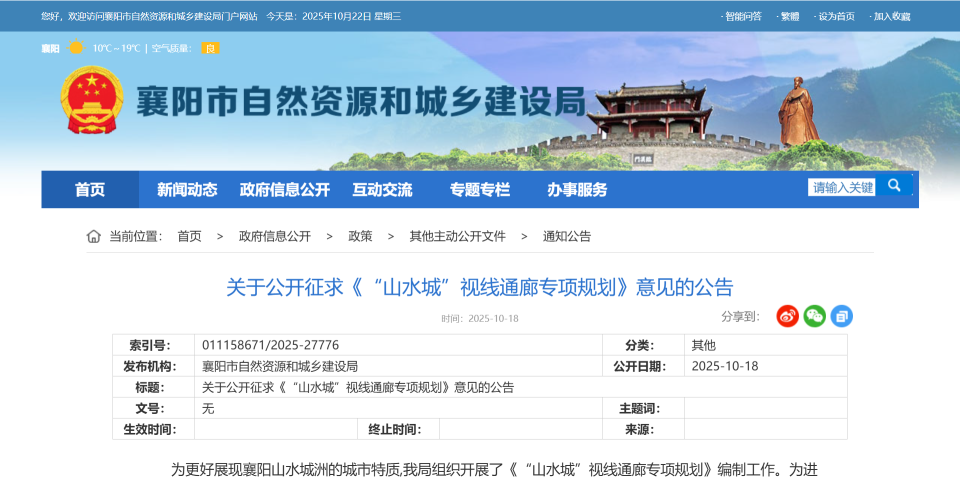Go to 其他主动公开文件 in breadcrumb
Image resolution: width=960 pixels, height=480 pixels.
457,236
